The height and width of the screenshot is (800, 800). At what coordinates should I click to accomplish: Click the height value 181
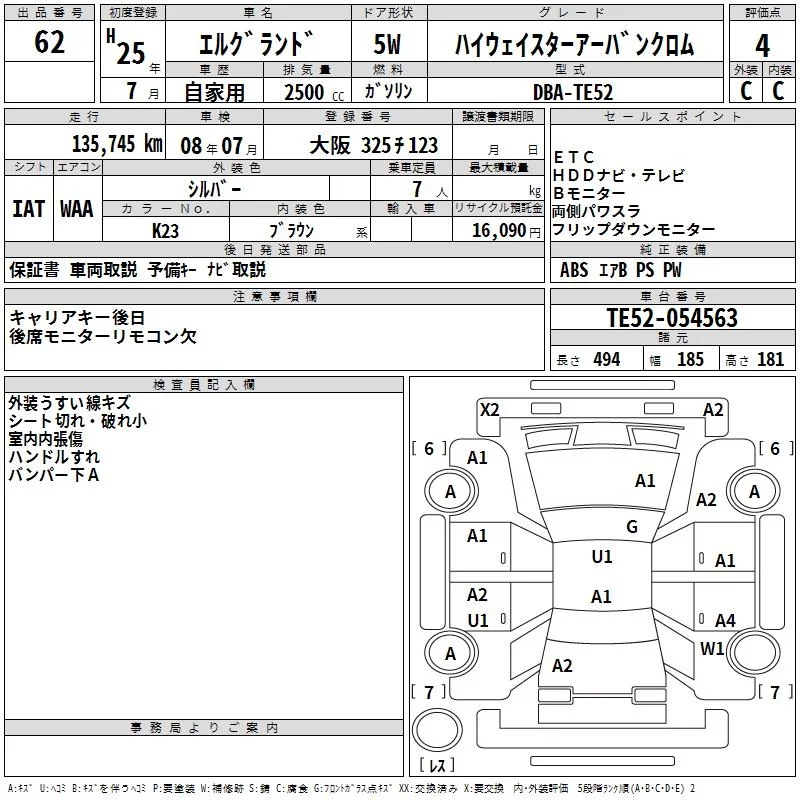coord(770,360)
